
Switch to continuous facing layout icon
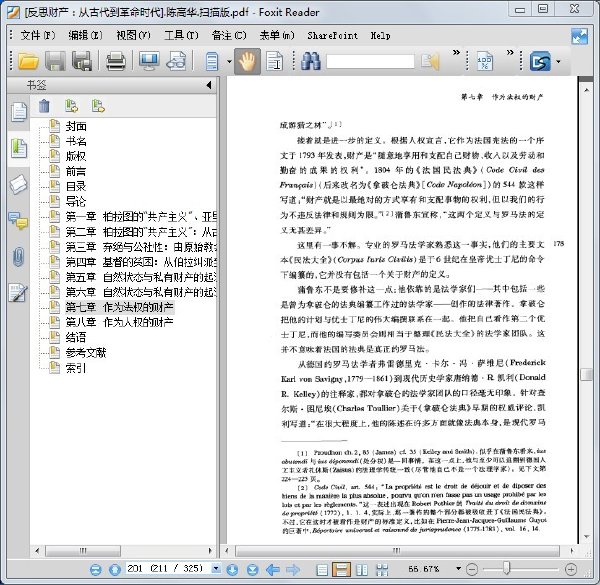[382, 570]
